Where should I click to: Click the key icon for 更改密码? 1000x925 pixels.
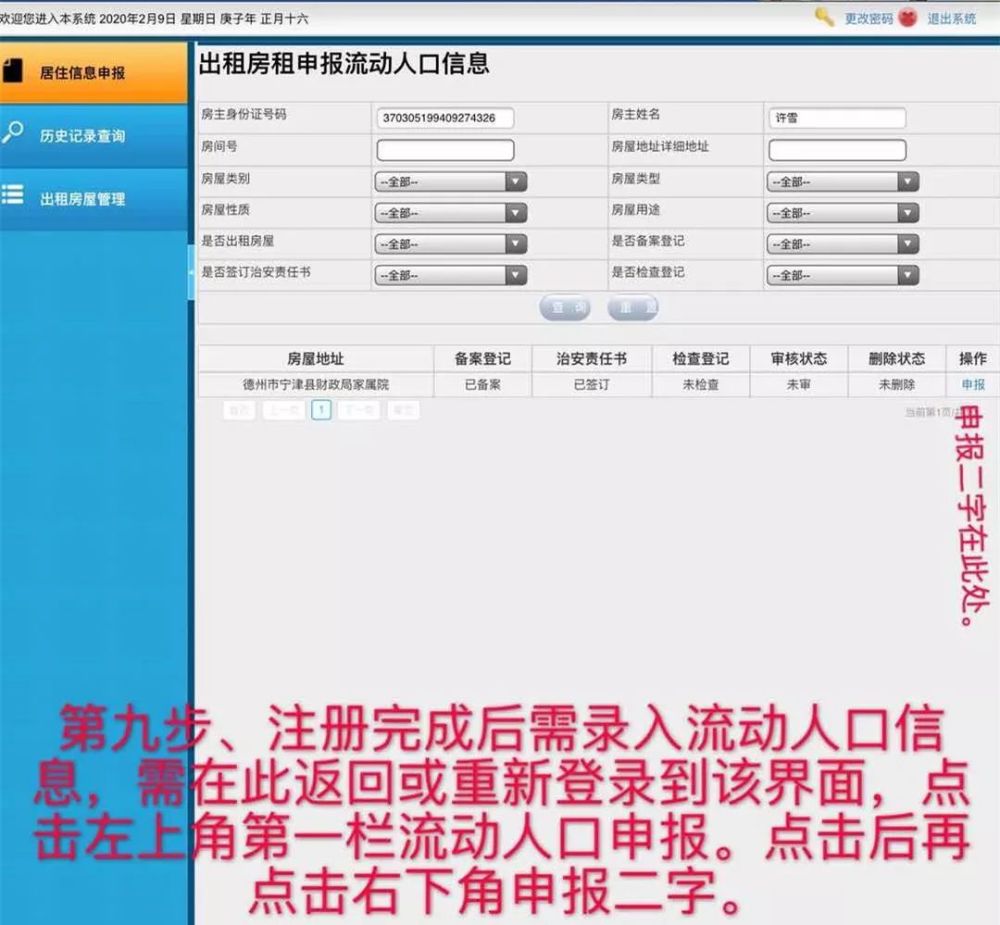[x=825, y=17]
